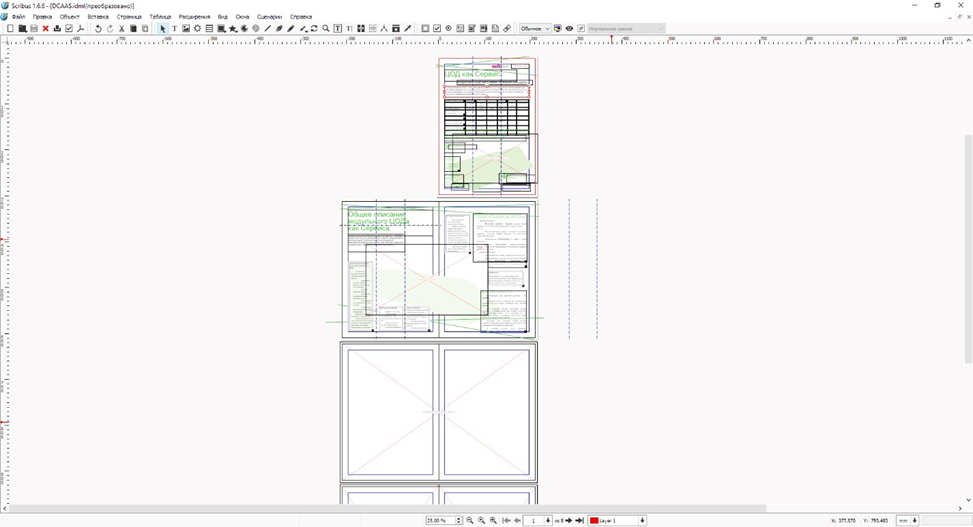Paste from clipboard with toolbar icon

click(x=145, y=29)
